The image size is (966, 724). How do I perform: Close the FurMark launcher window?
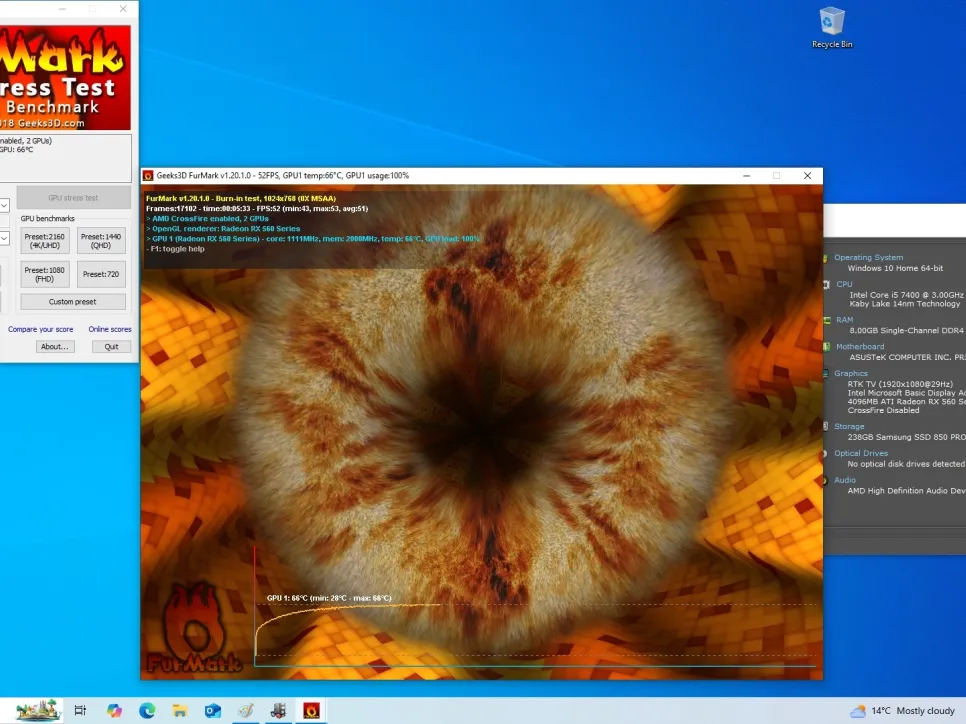[123, 9]
